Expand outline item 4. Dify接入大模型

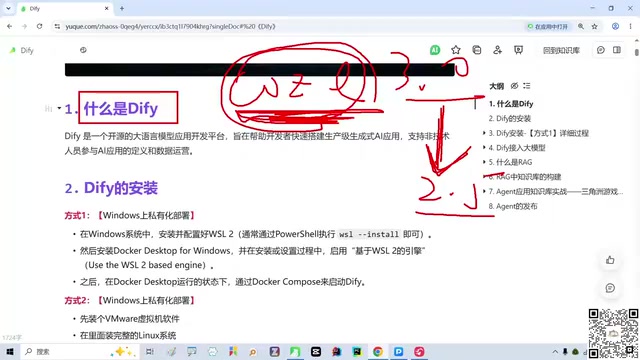(x=484, y=147)
